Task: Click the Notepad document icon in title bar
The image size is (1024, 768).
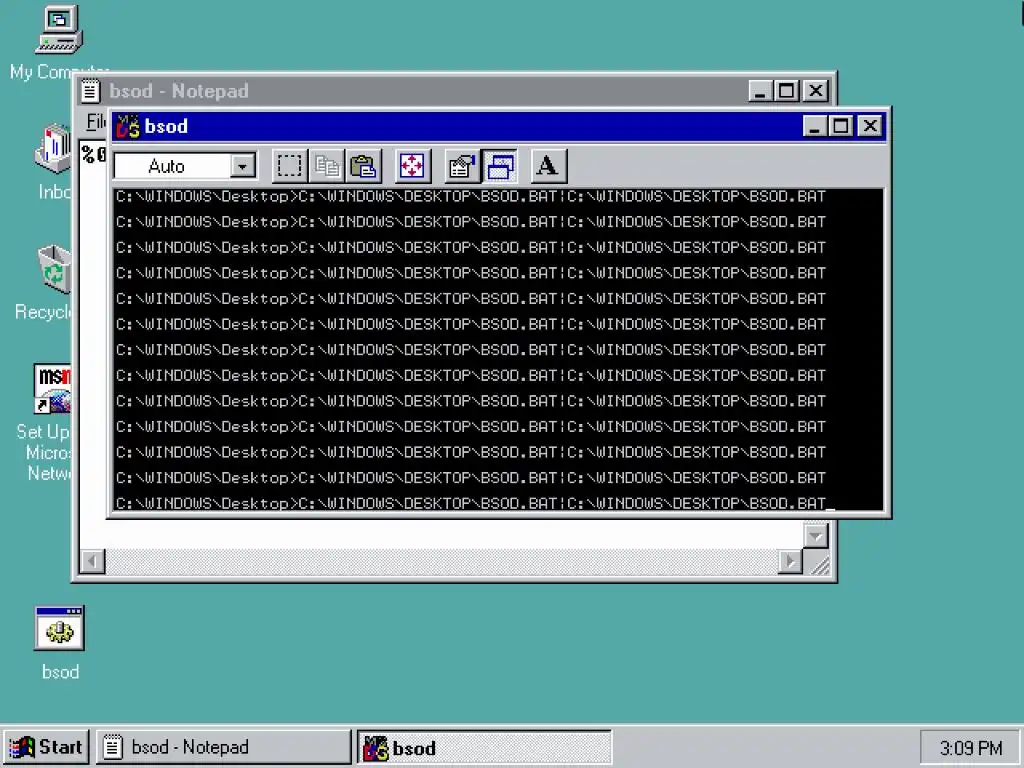Action: (91, 91)
